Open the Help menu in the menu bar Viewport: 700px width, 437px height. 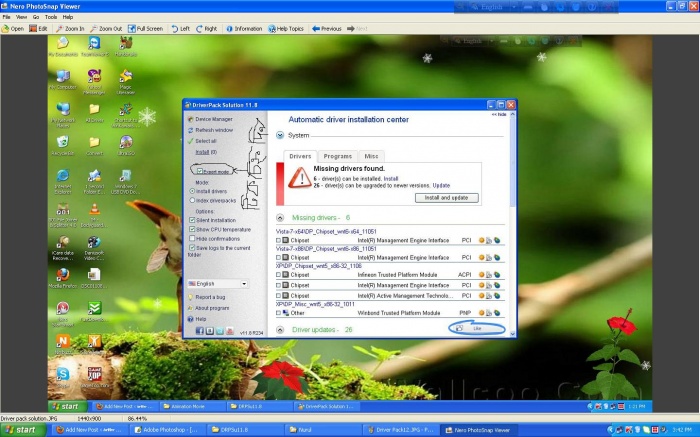point(68,17)
